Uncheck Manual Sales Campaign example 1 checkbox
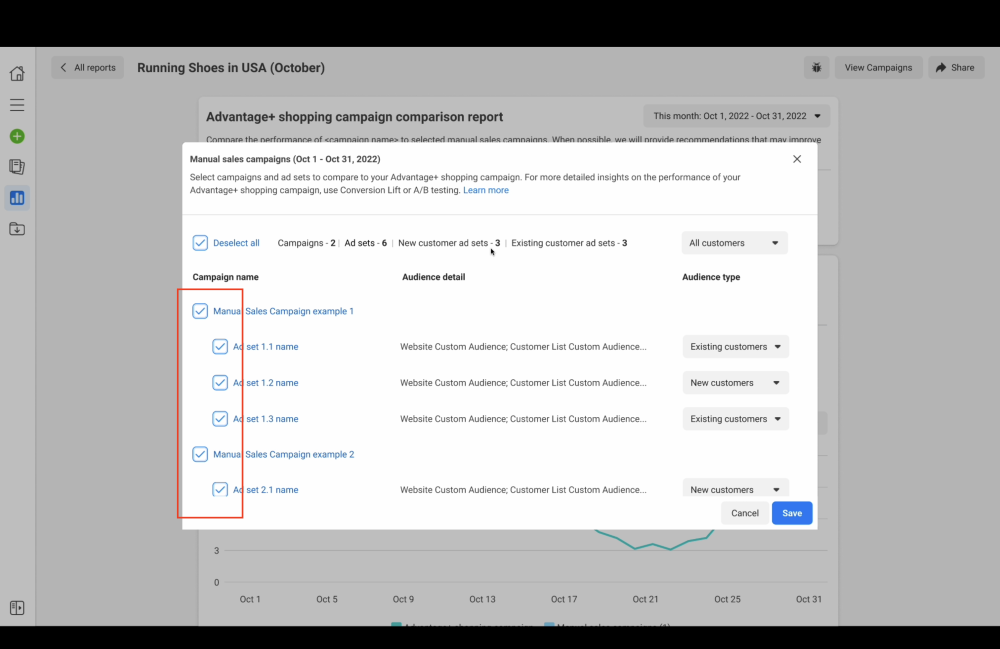1000x649 pixels. pyautogui.click(x=200, y=311)
